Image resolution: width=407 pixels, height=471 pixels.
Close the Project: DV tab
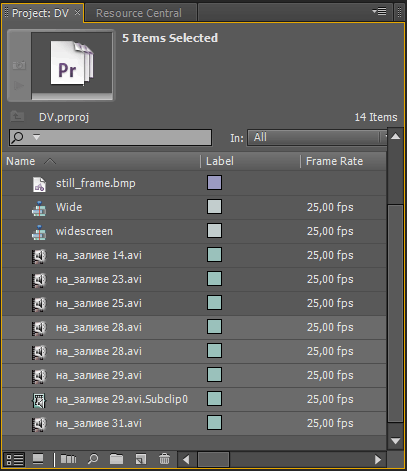77,12
